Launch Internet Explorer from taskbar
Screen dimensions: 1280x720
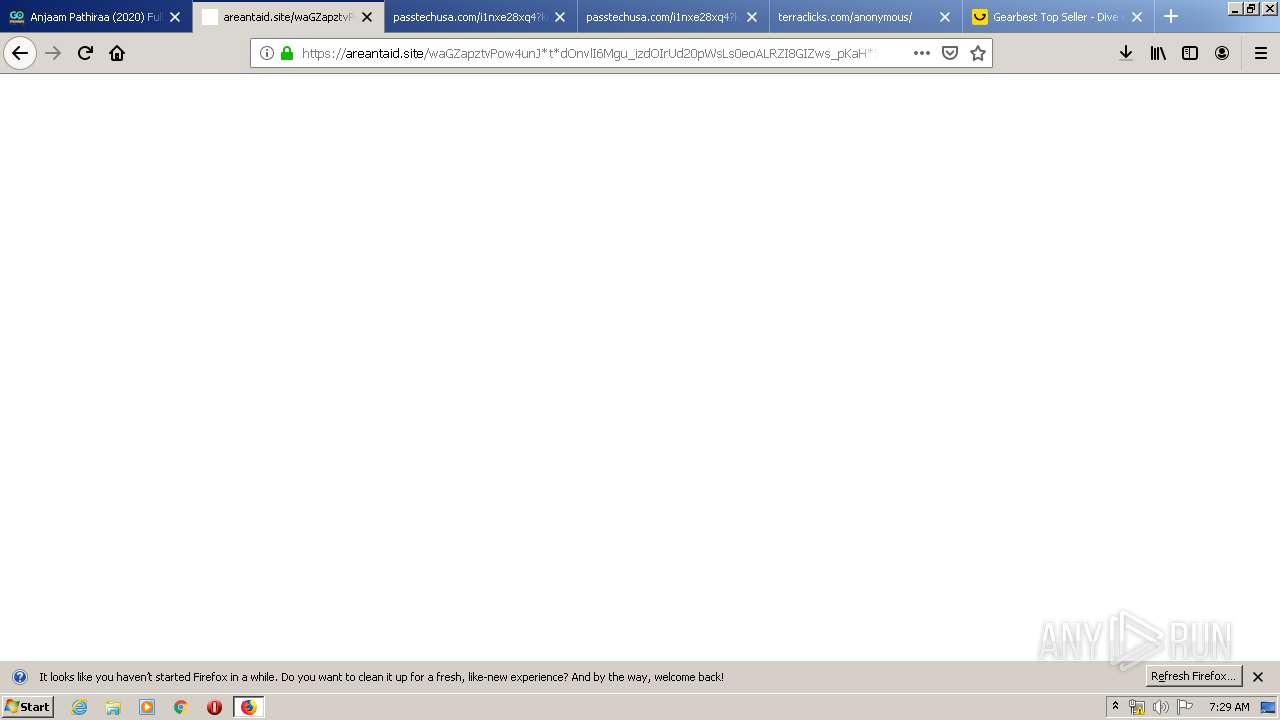[80, 707]
